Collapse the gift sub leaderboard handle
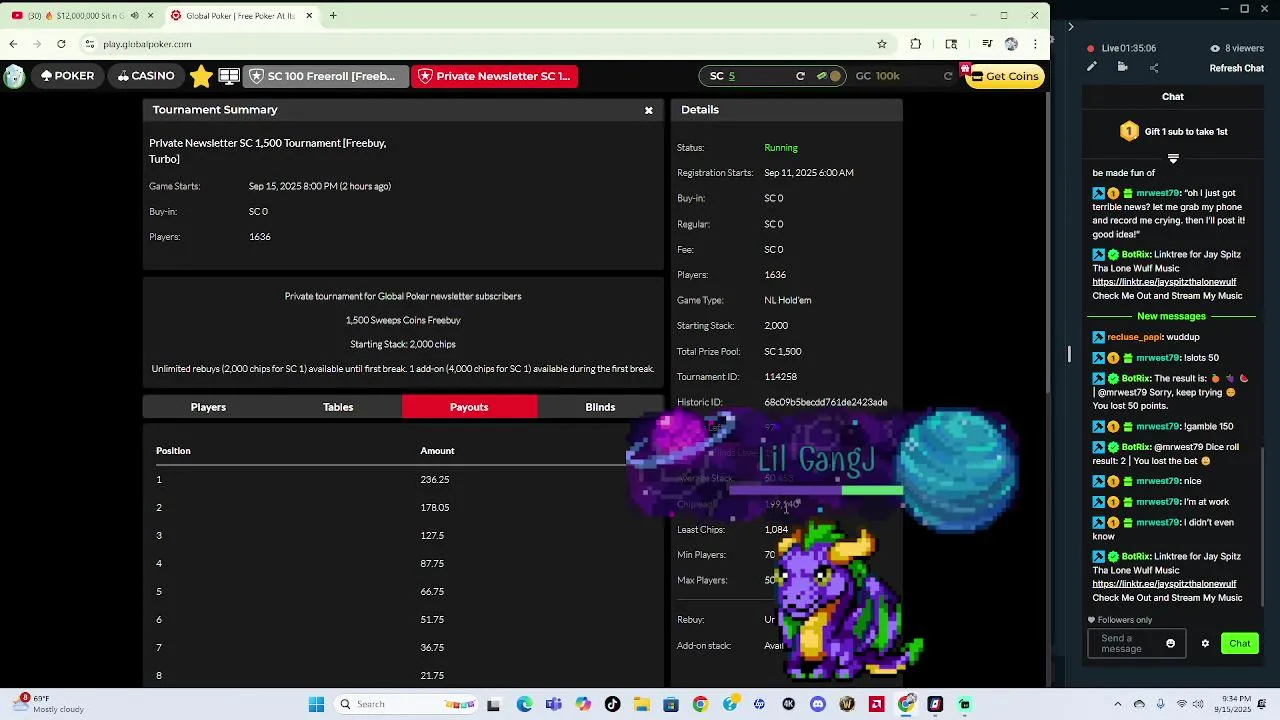 click(x=1173, y=158)
